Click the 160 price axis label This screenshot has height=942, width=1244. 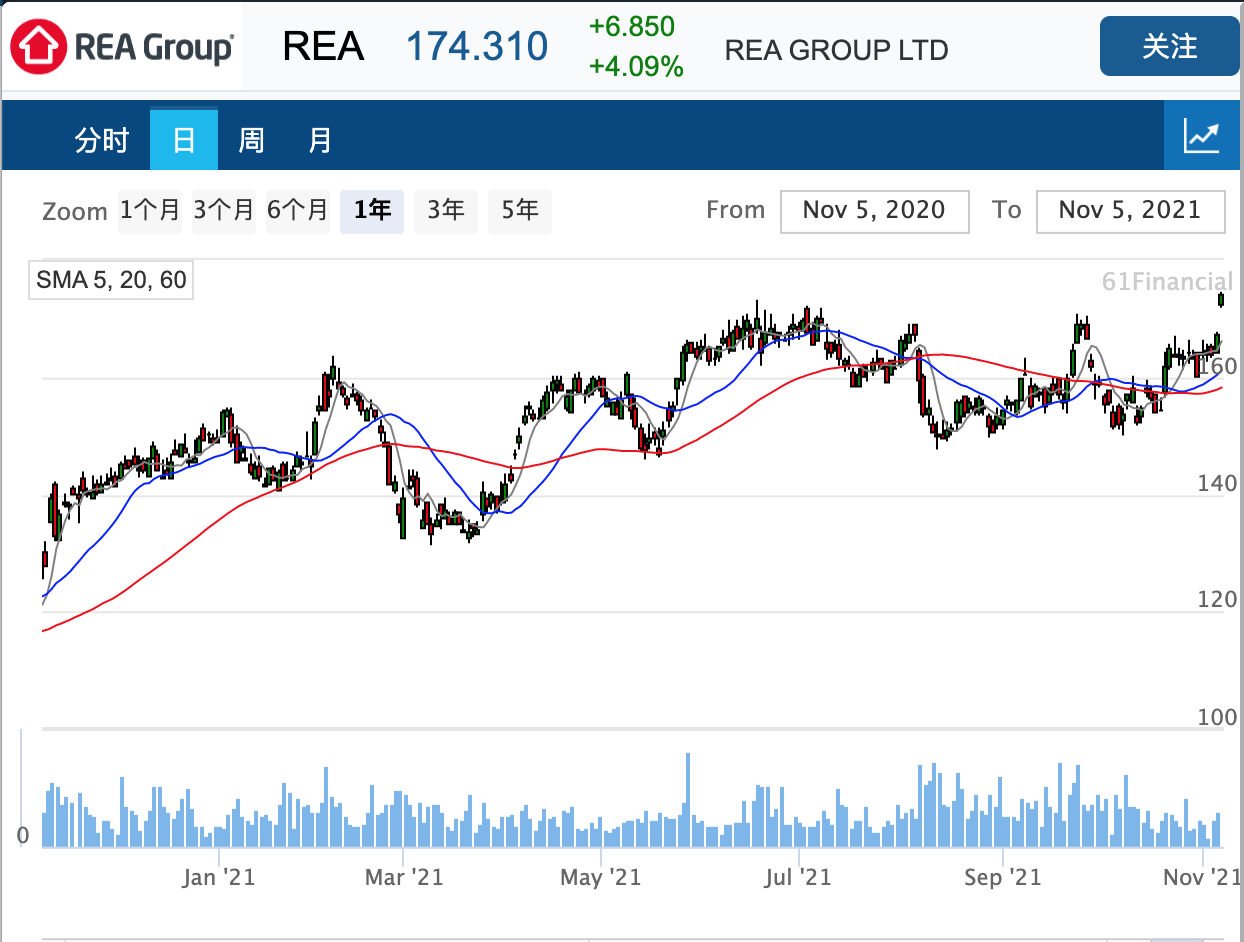point(1218,367)
